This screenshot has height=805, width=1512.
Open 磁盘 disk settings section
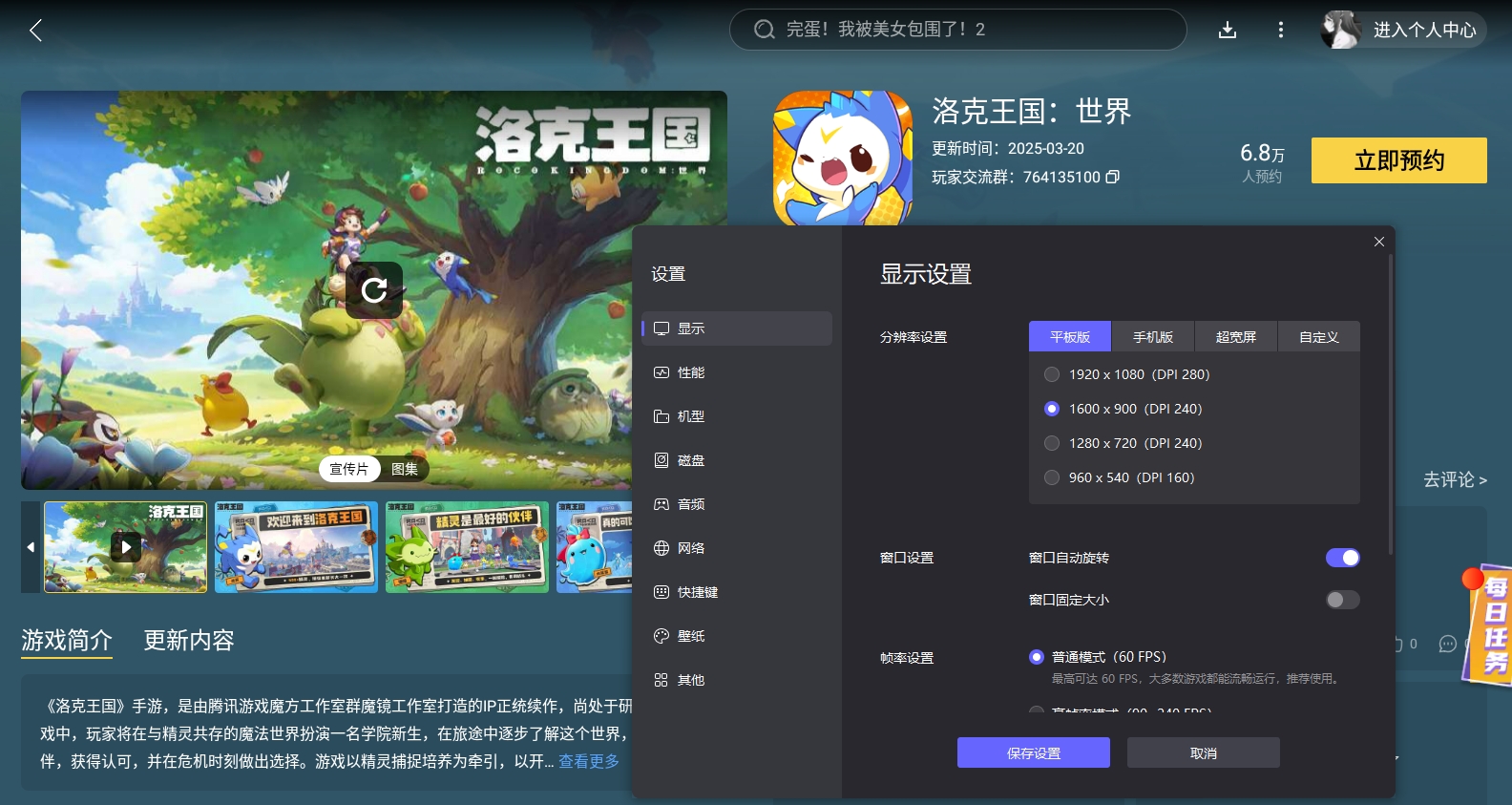point(737,460)
